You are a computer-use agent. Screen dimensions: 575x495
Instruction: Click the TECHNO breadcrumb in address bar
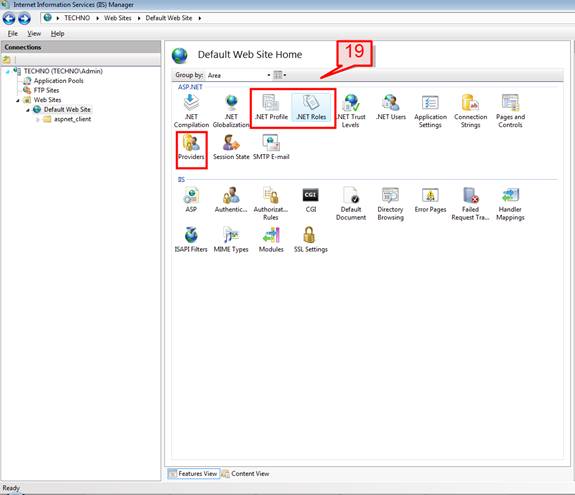[x=77, y=18]
